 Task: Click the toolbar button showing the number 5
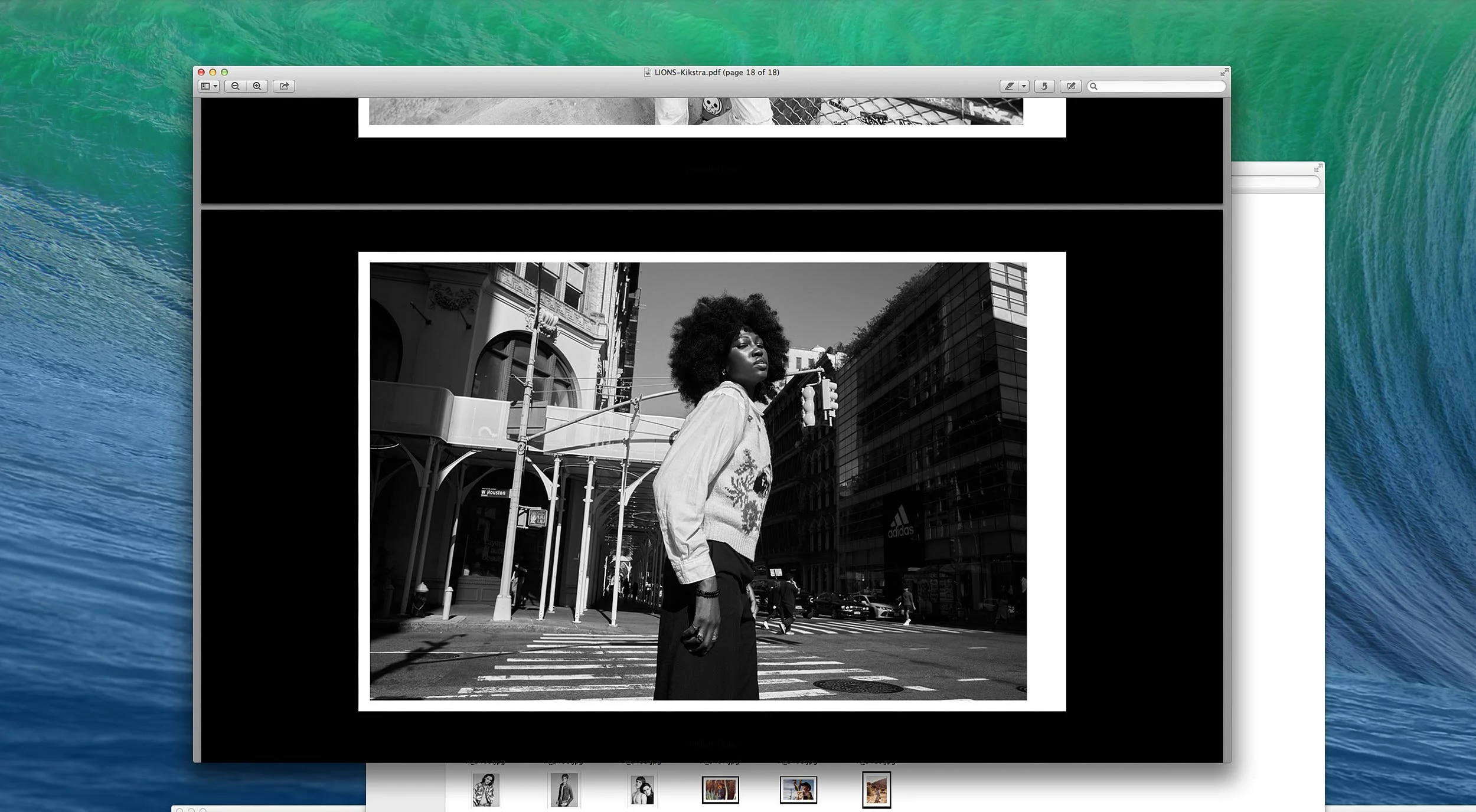[x=1044, y=86]
